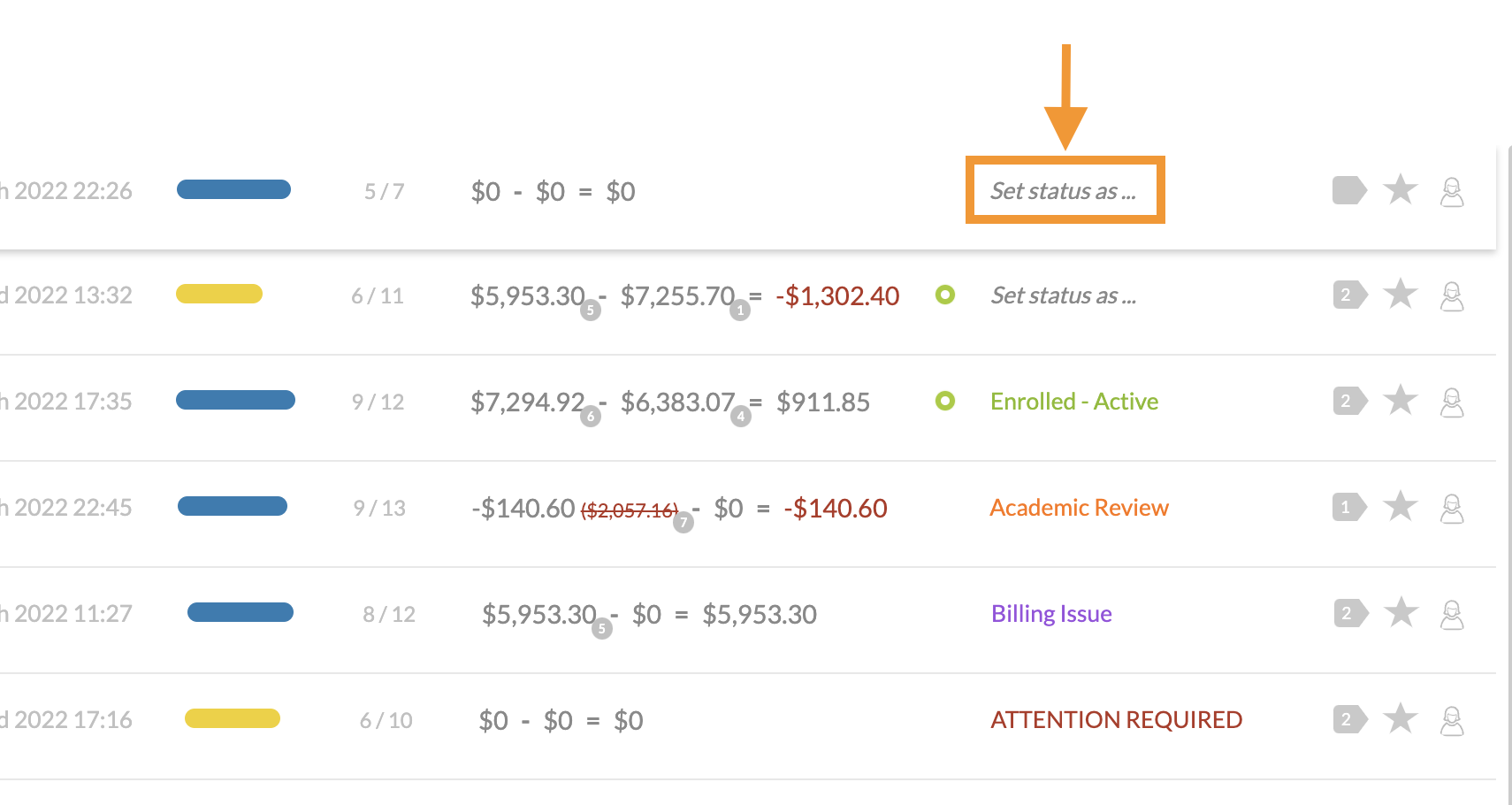Open the tag badge in Billing Issue row
This screenshot has height=805, width=1512.
[1349, 613]
